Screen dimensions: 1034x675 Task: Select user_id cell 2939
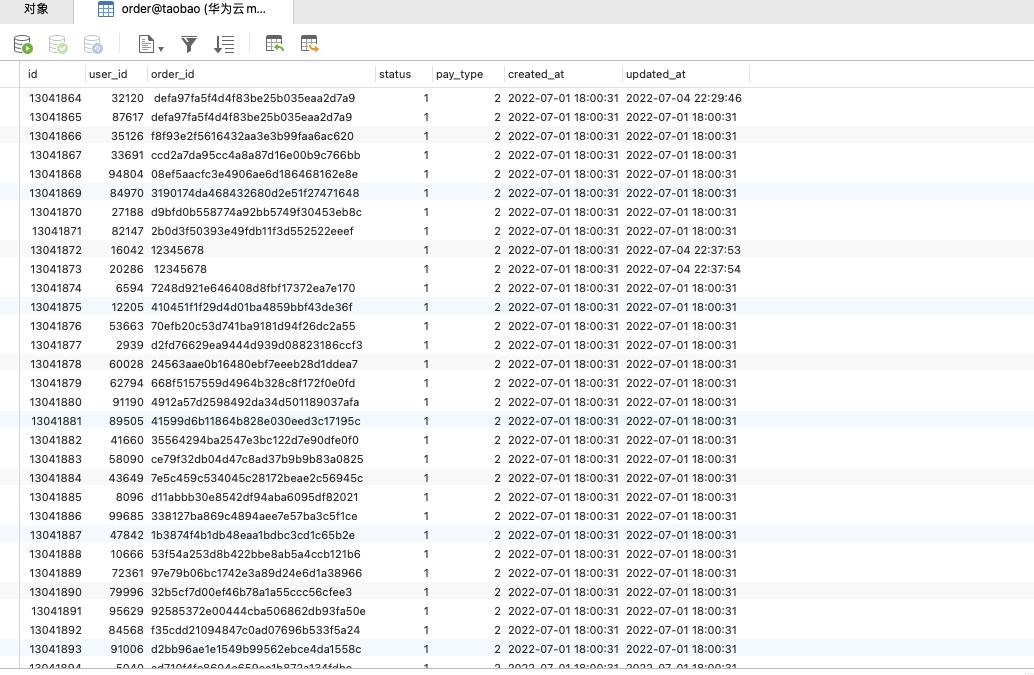pos(129,345)
